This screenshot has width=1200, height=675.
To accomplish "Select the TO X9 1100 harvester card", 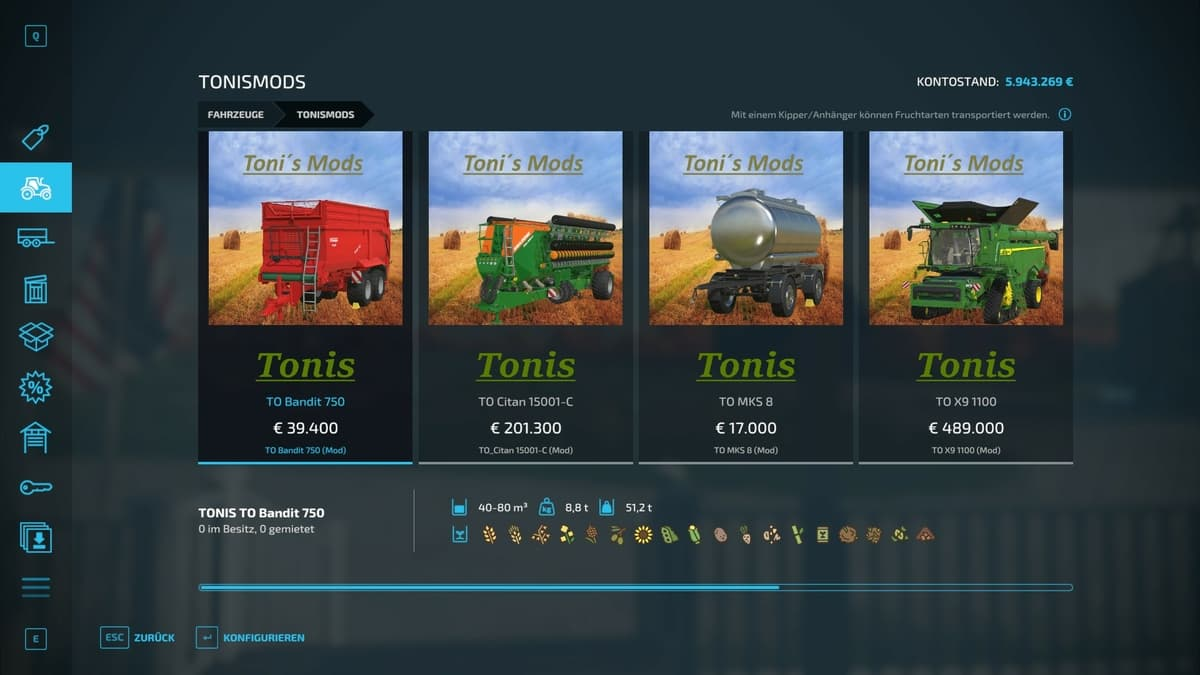I will click(x=966, y=297).
